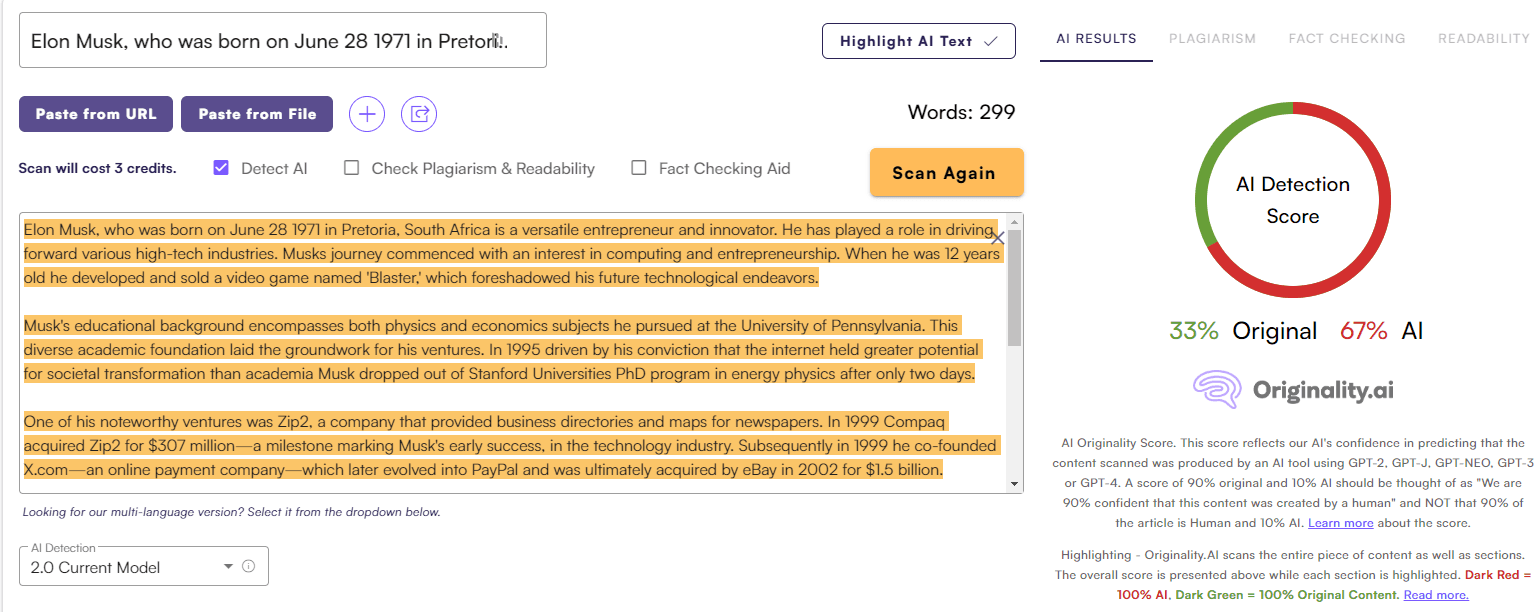Screen dimensions: 1536x612
Task: Click the Originality.ai brain logo
Action: [x=1217, y=389]
